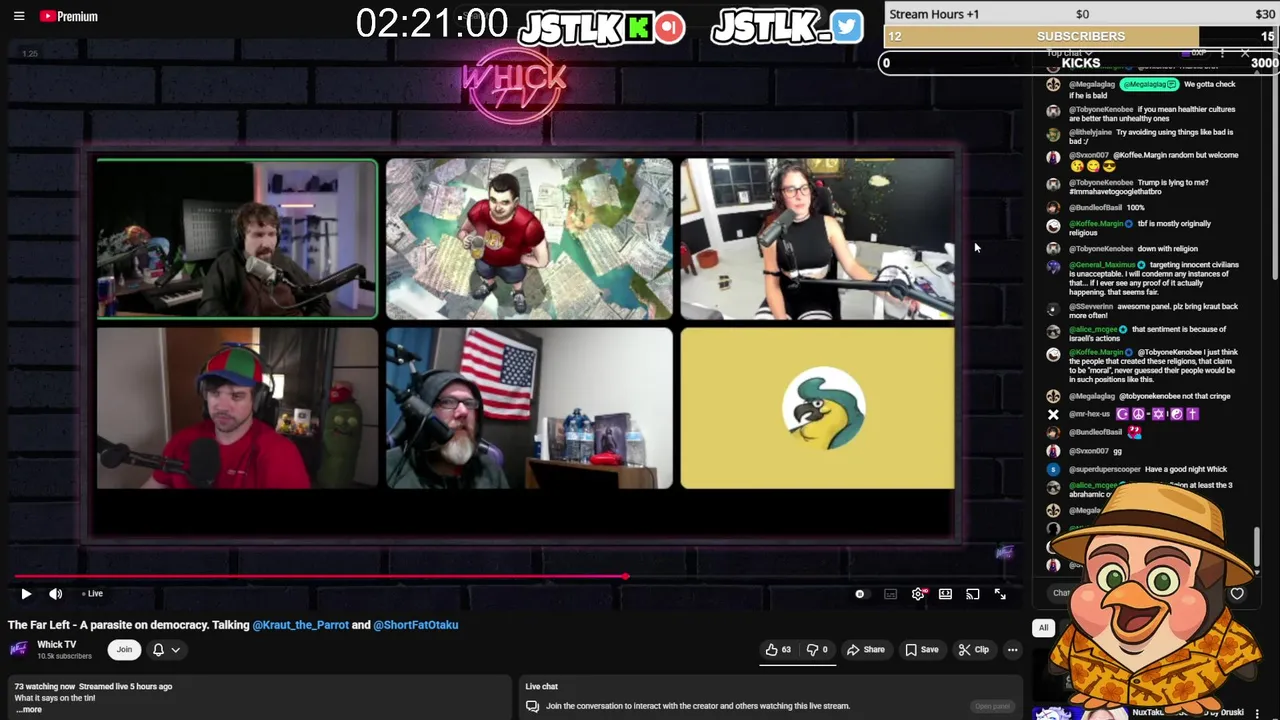Close the live chat panel
Screen dimensions: 1280x720
(1245, 52)
